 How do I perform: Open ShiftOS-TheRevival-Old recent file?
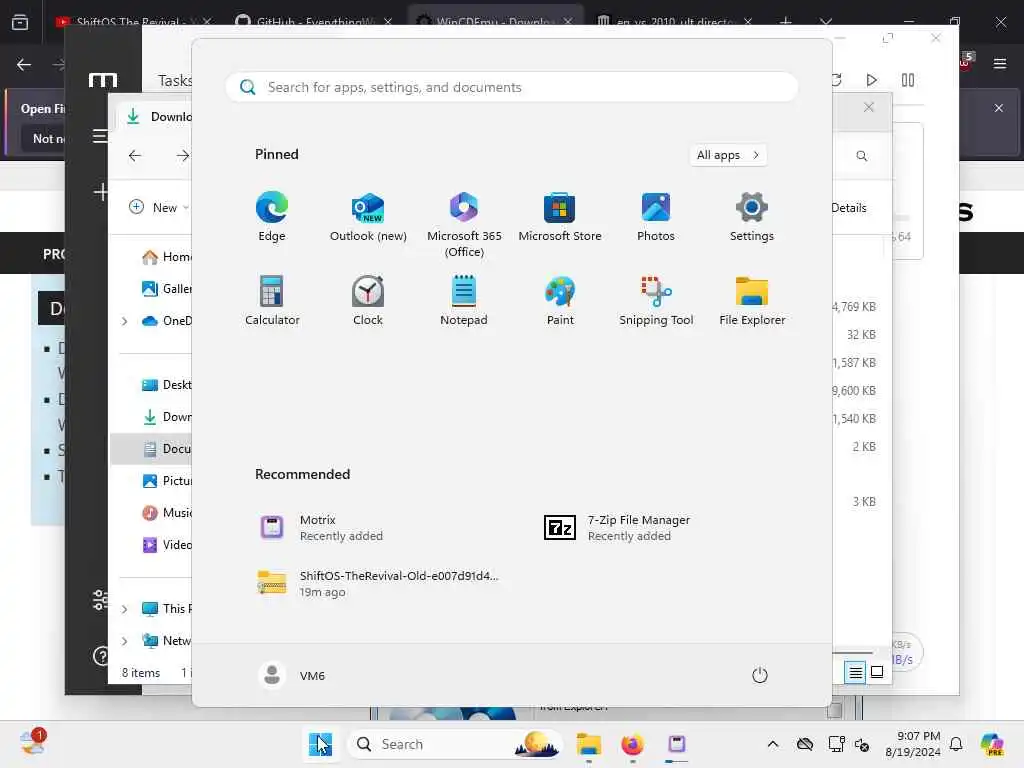[379, 583]
